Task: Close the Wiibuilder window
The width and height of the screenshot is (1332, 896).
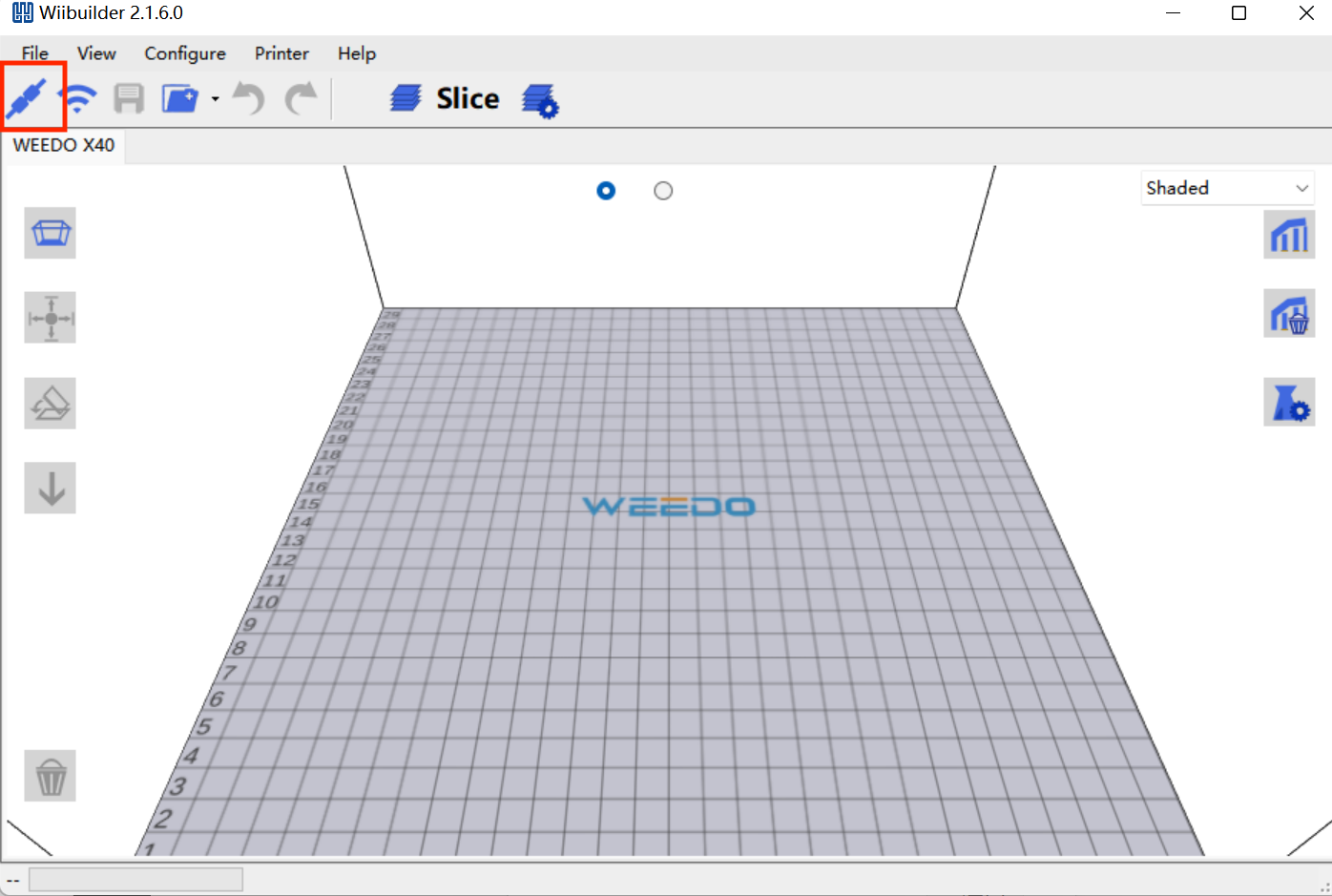Action: coord(1306,13)
